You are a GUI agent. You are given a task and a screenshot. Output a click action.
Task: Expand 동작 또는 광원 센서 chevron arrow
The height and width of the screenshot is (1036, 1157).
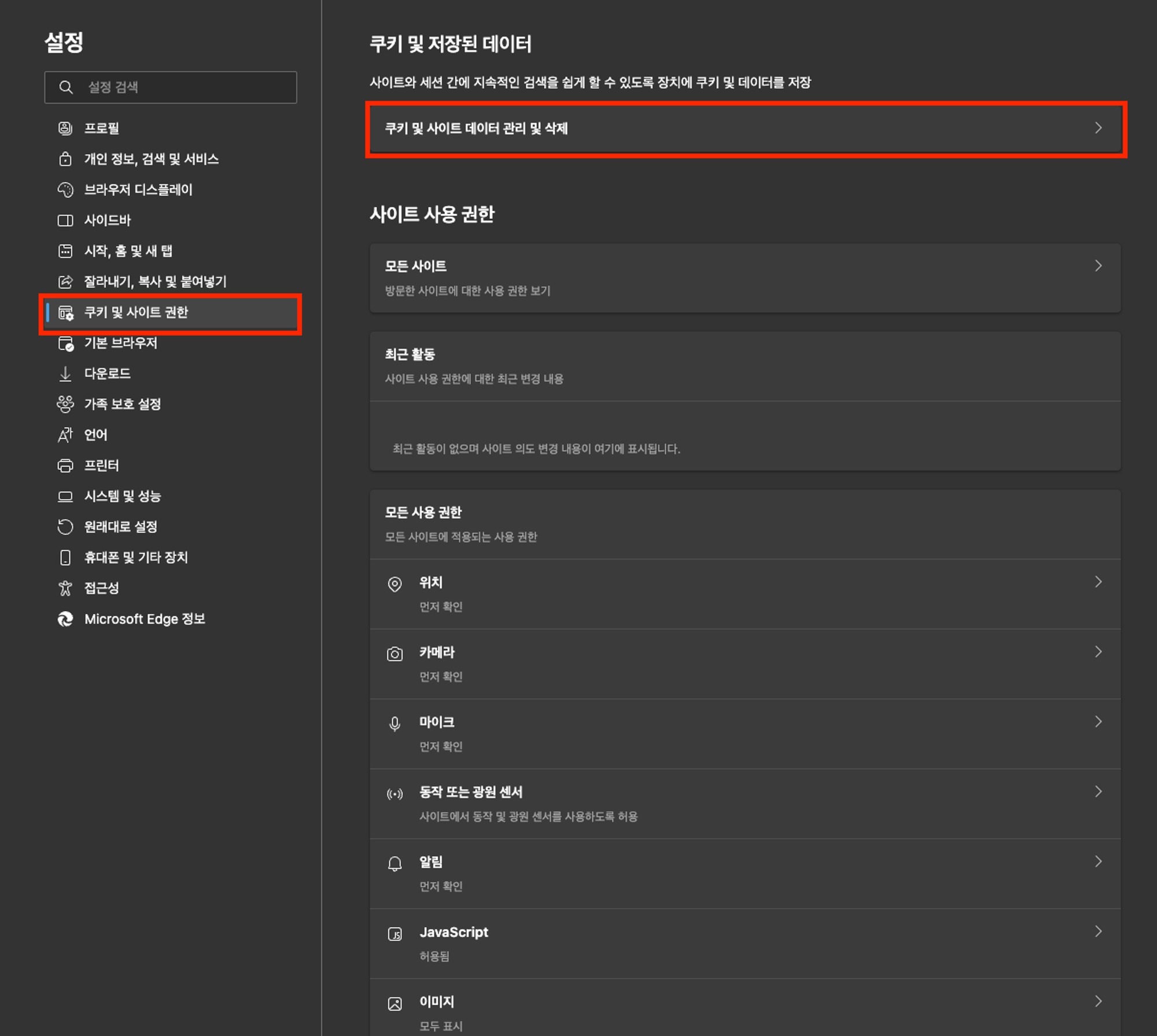(1098, 791)
